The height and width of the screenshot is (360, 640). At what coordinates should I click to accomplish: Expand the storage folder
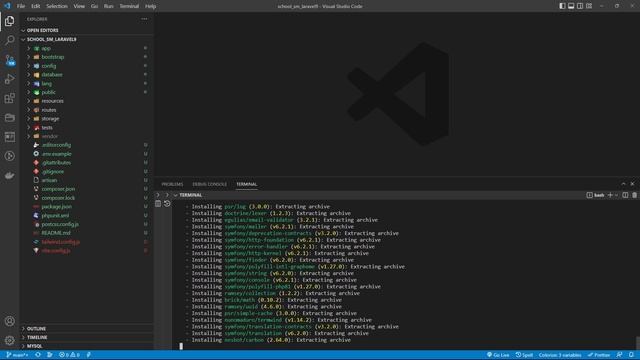(87, 118)
